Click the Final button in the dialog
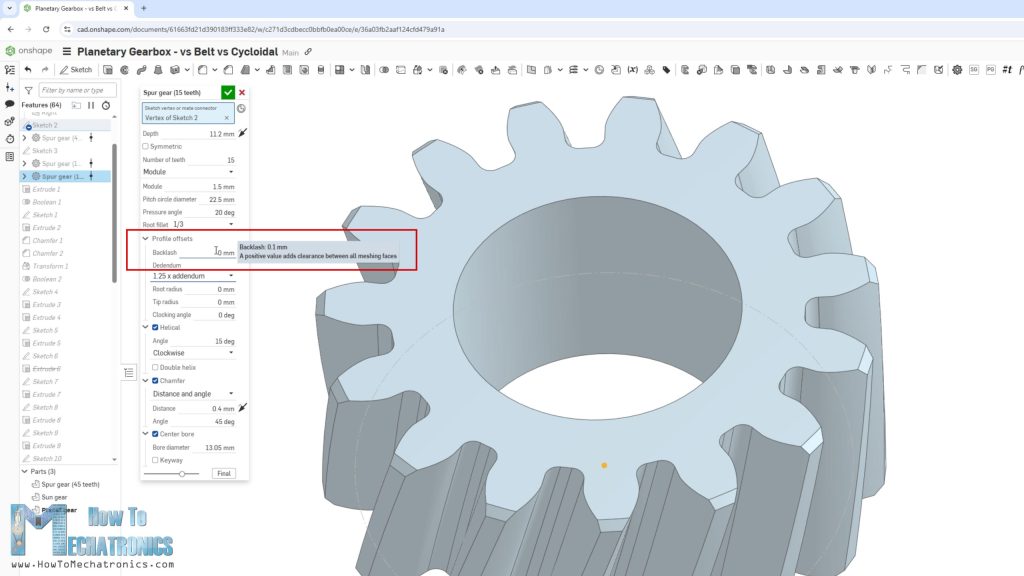Image resolution: width=1024 pixels, height=576 pixels. click(225, 473)
